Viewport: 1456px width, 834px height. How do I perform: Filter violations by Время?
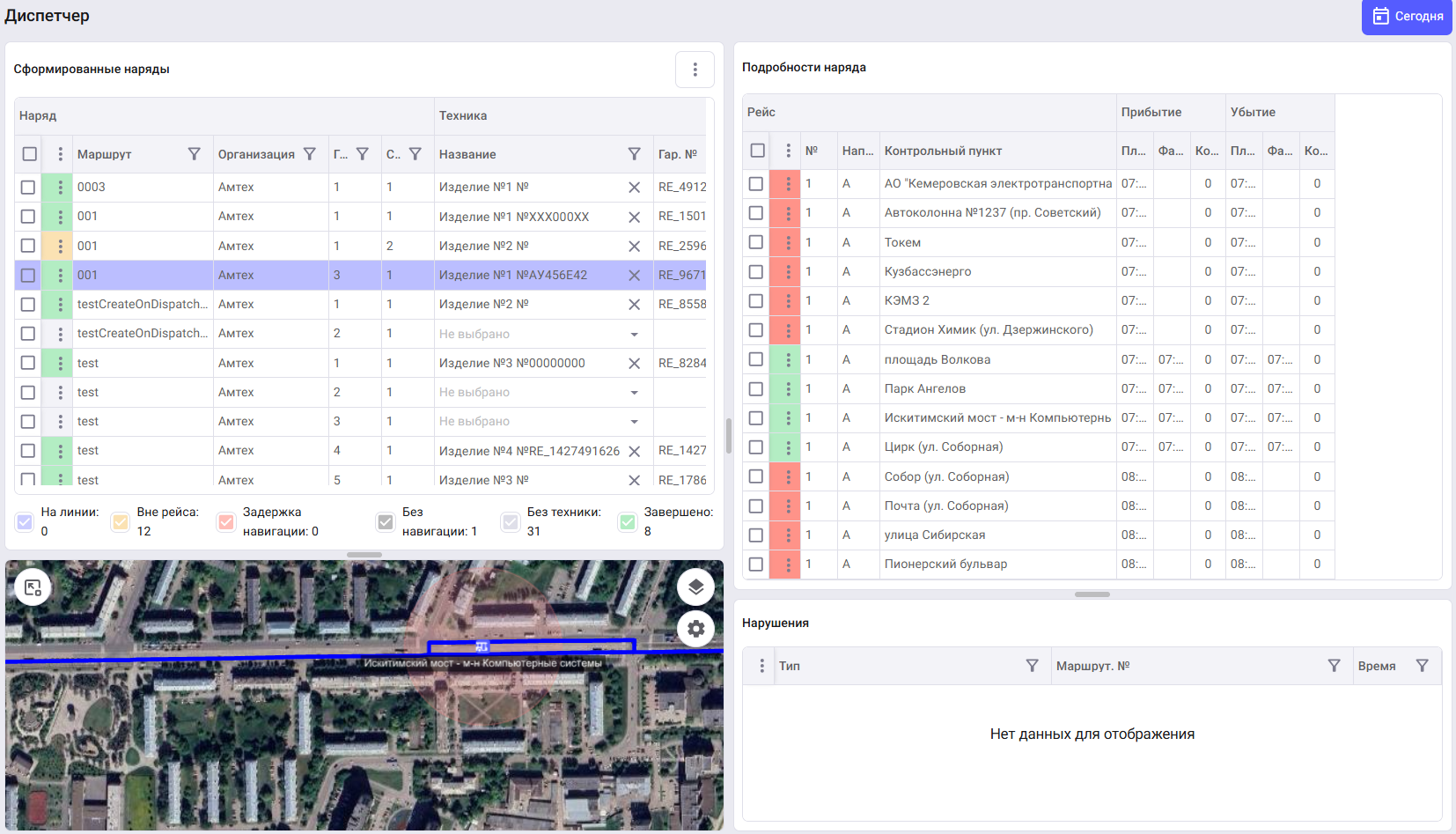[1423, 666]
